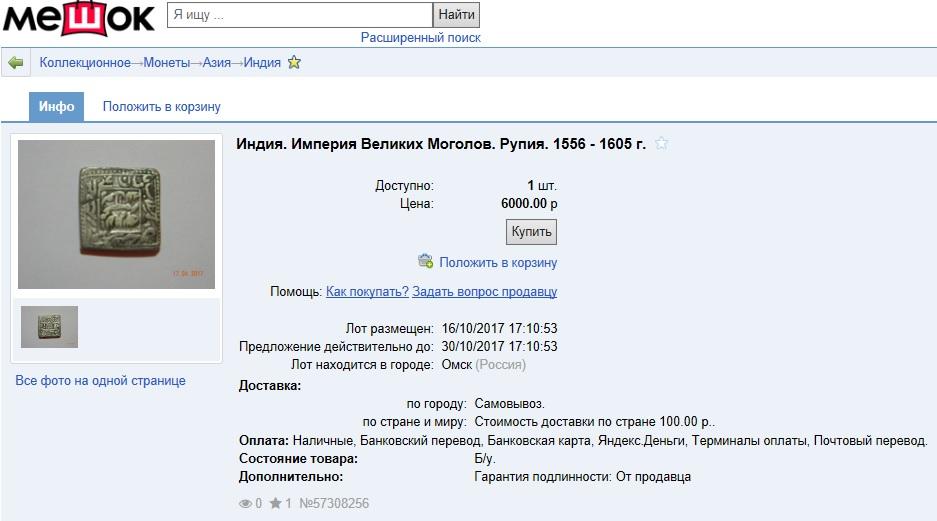Open the Монеты breadcrumb link
The height and width of the screenshot is (521, 937).
point(166,63)
